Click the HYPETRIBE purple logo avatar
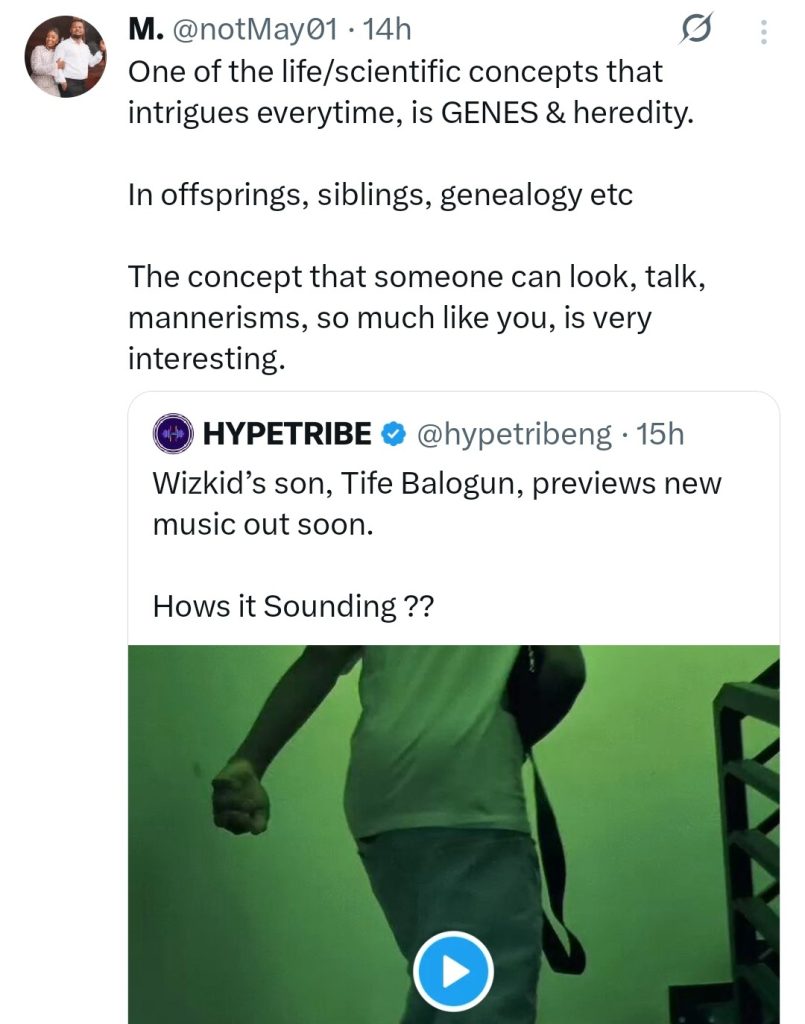Viewport: 805px width, 1024px height. point(172,433)
